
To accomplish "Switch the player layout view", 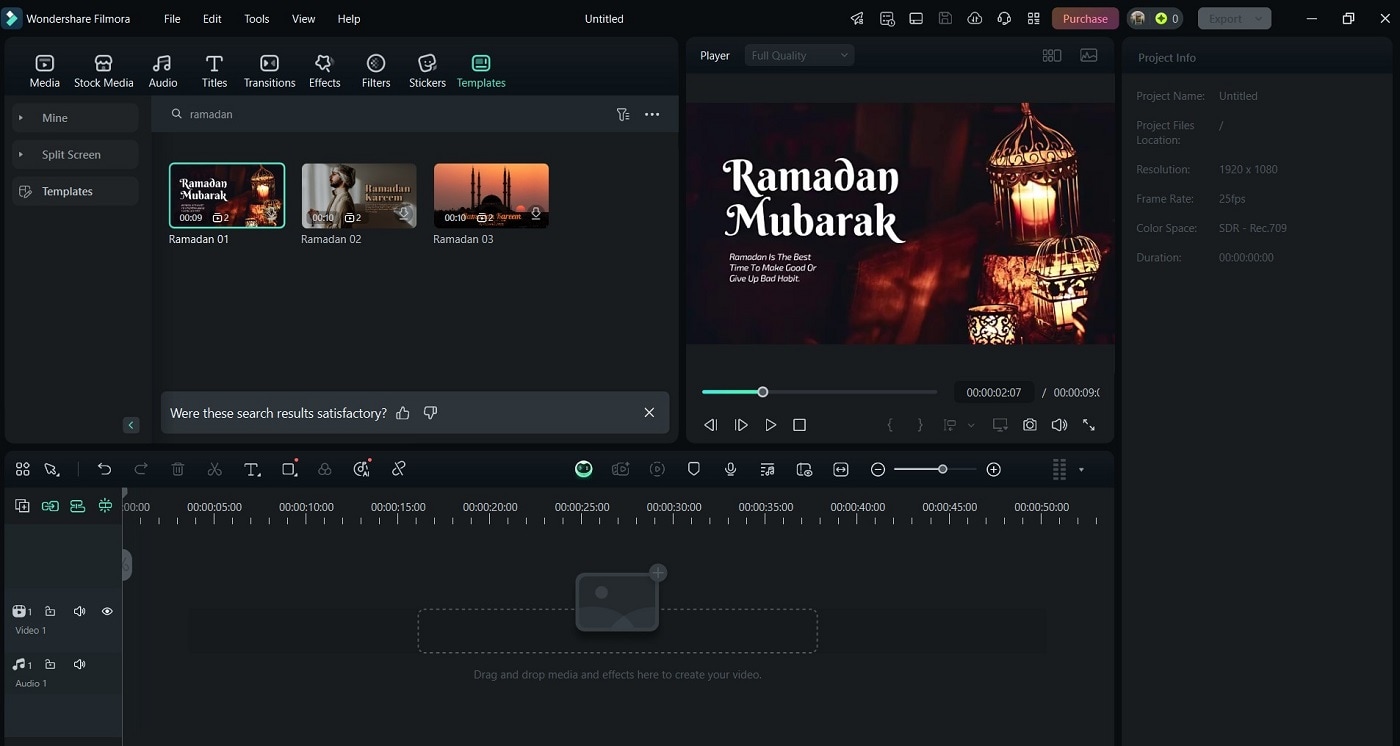I will coord(1052,56).
